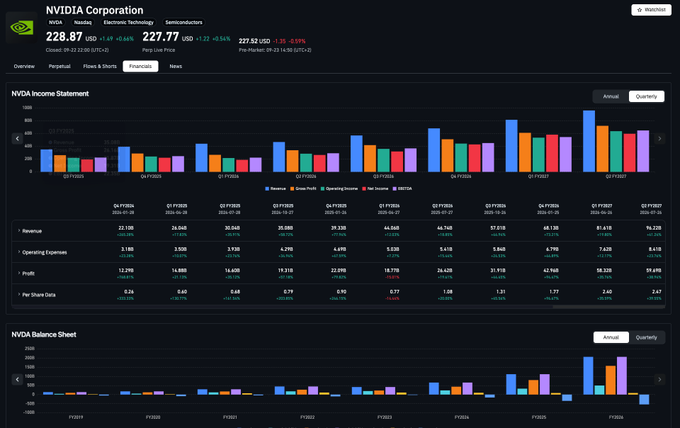Click Q1 FY2027 per share value 2.40

(607, 292)
